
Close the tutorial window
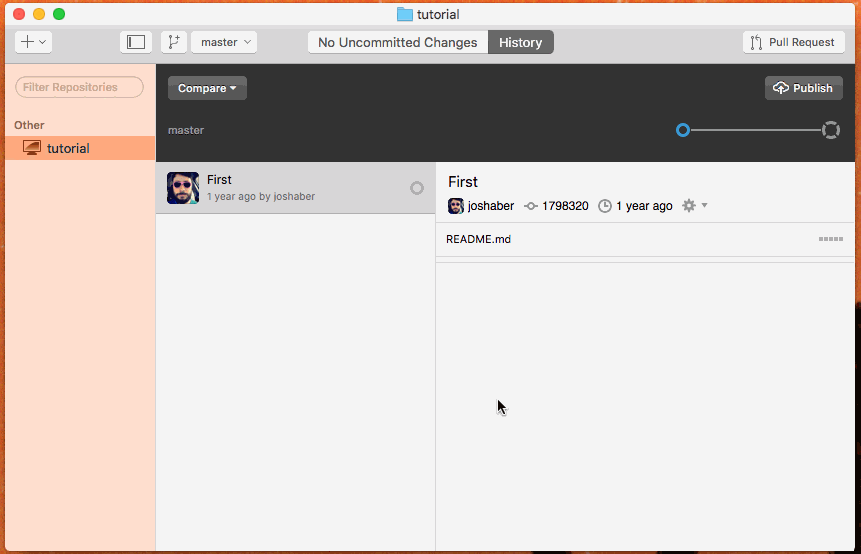pyautogui.click(x=19, y=14)
